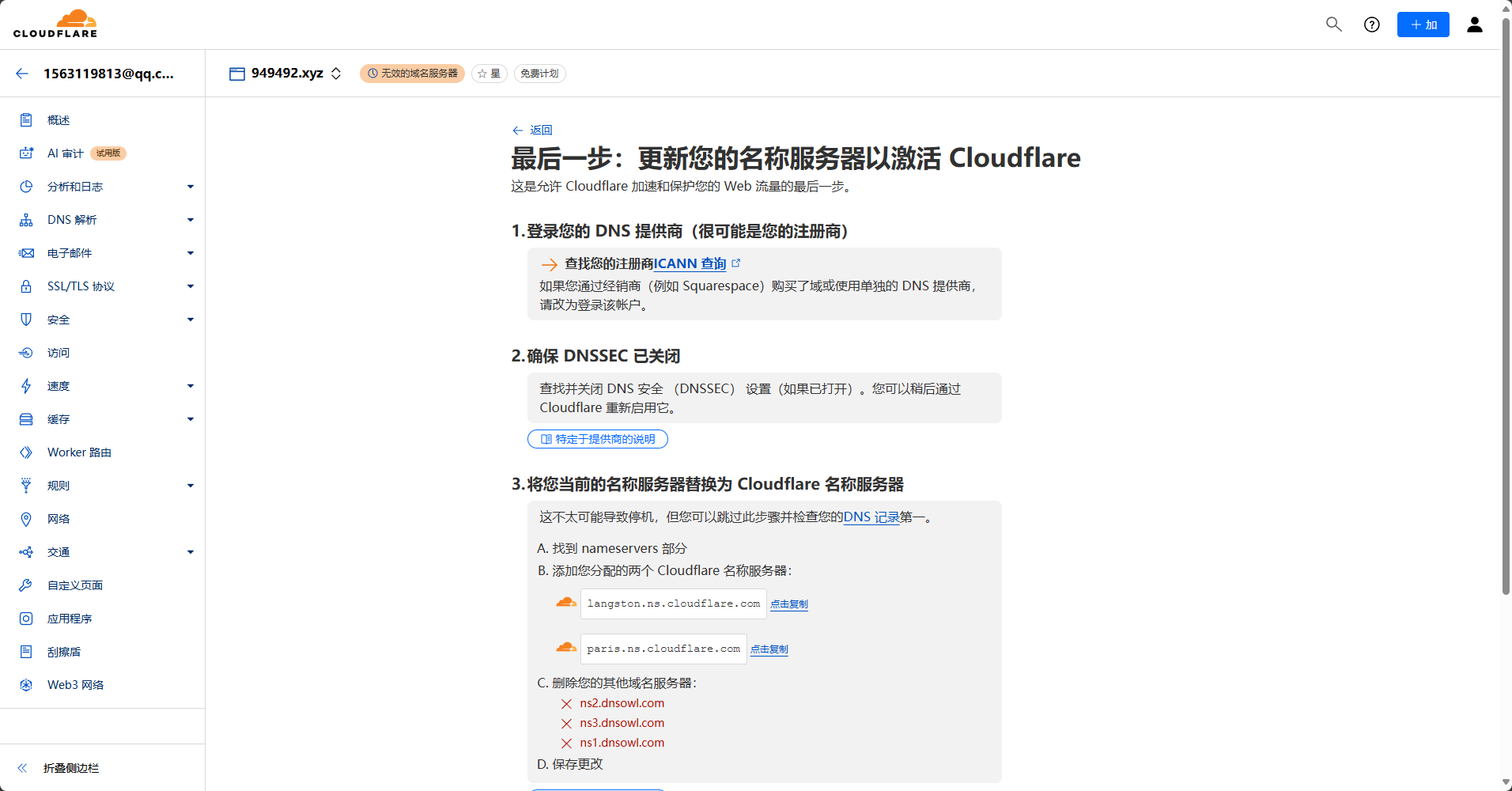Expand the 安全 section arrow
This screenshot has width=1512, height=791.
tap(191, 320)
